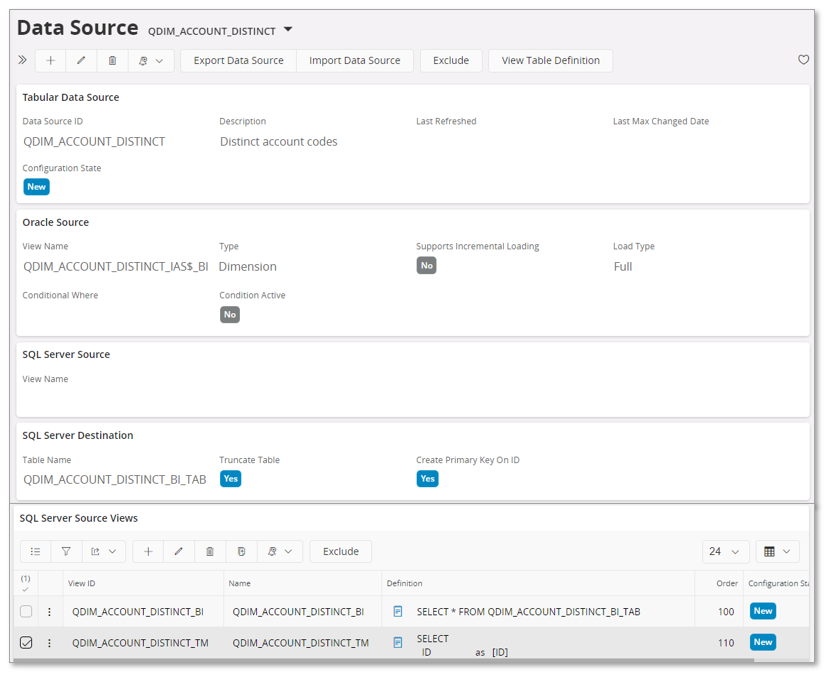Open the QDIM_ACCOUNT_DISTINCT record selector dropdown
The width and height of the screenshot is (831, 673).
click(288, 30)
